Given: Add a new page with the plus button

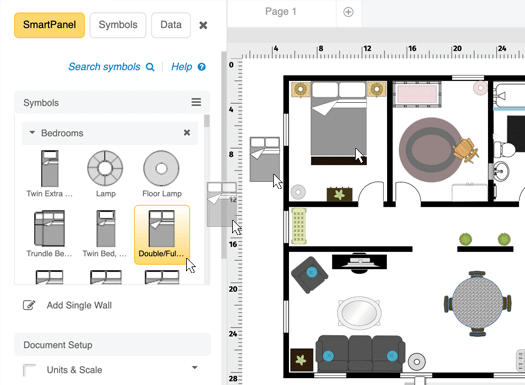Looking at the screenshot, I should (x=348, y=12).
